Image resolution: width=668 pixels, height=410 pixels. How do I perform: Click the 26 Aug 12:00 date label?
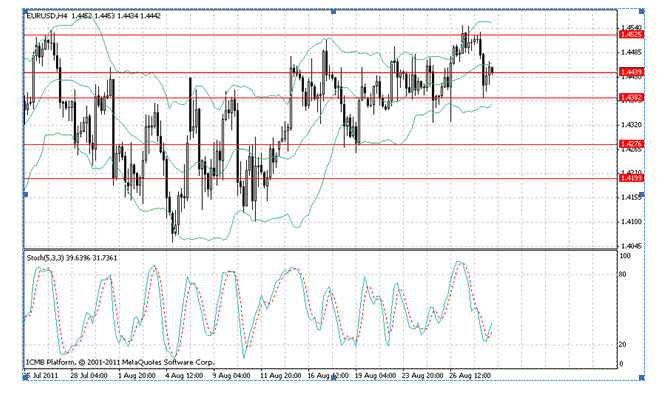470,375
